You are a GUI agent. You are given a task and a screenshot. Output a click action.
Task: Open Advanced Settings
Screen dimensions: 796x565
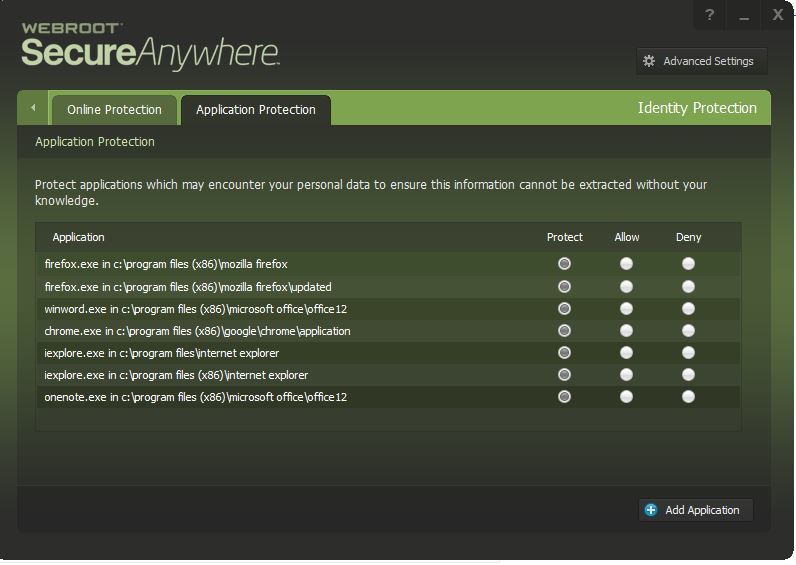pos(702,61)
